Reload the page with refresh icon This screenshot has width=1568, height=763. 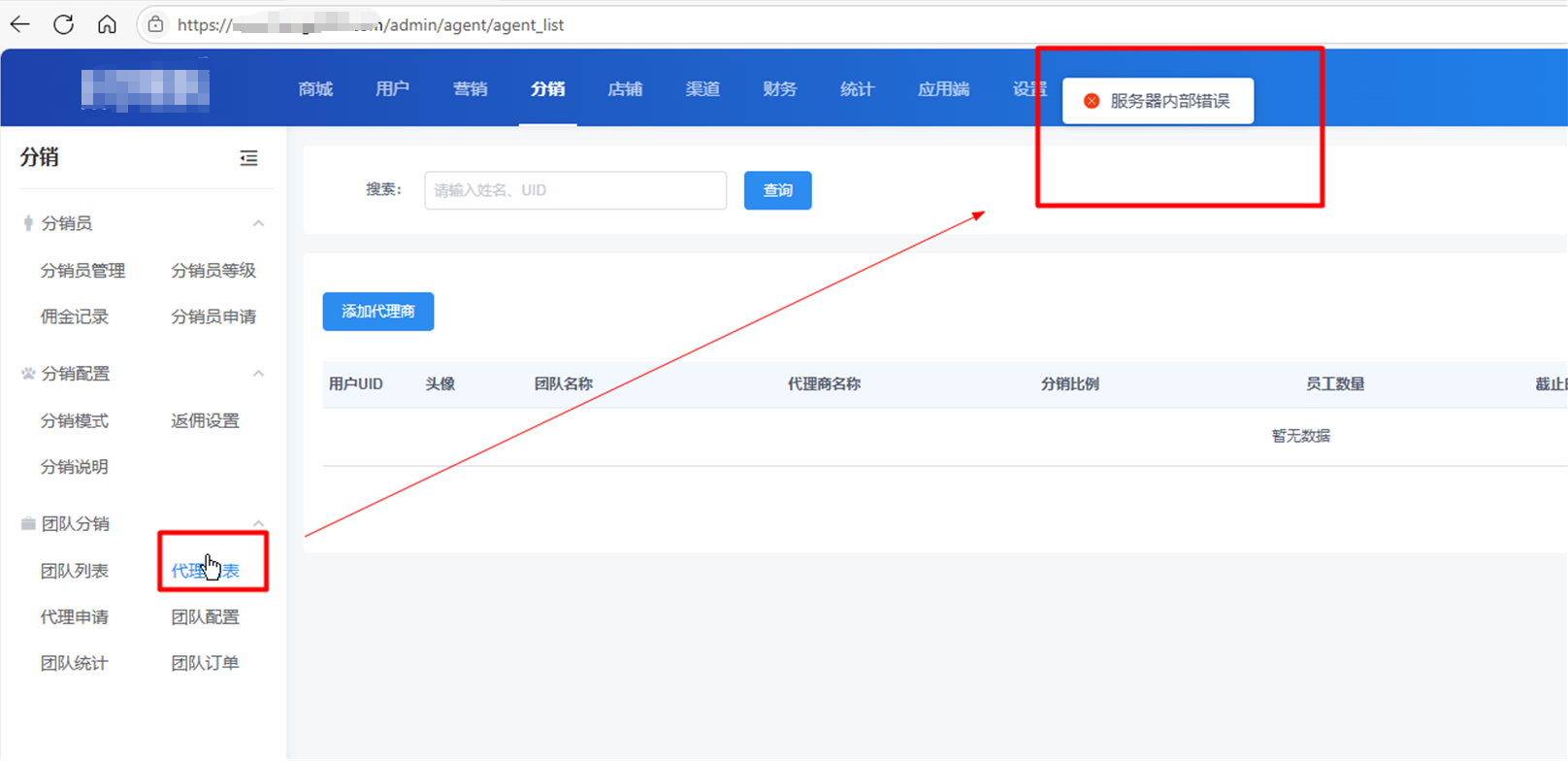click(63, 24)
